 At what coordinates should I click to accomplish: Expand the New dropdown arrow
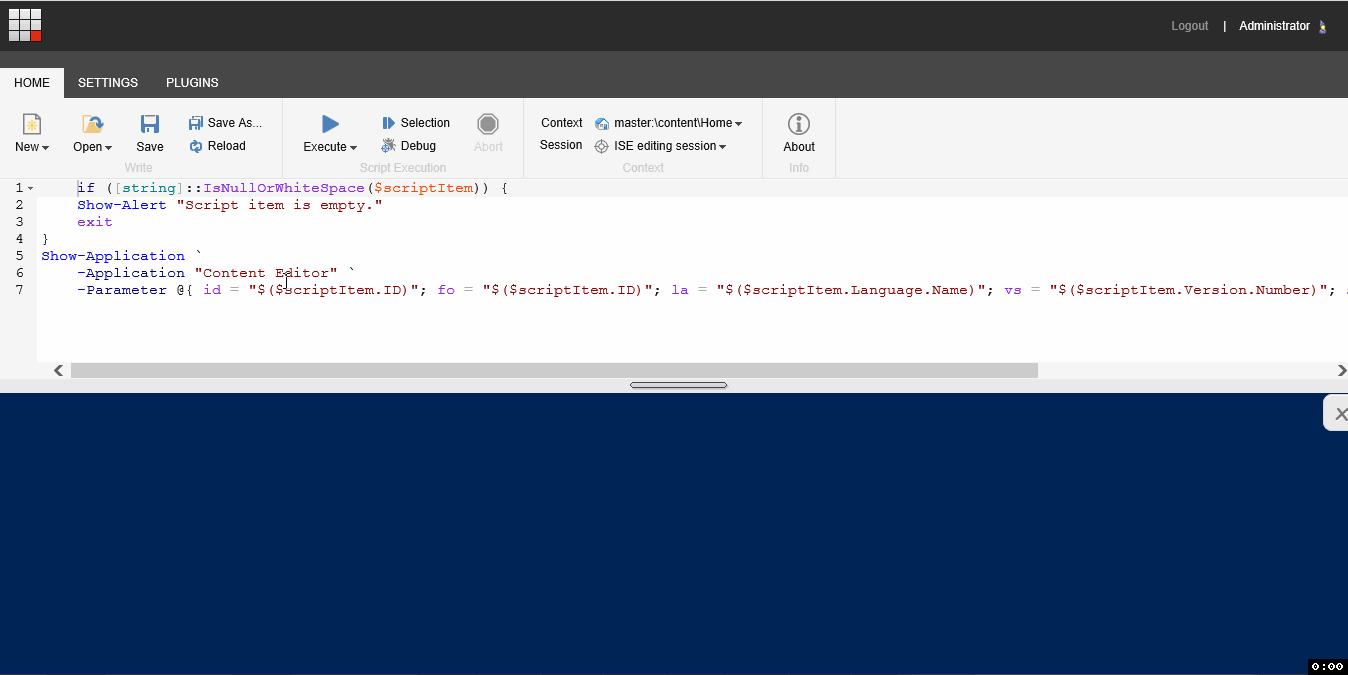[x=45, y=148]
